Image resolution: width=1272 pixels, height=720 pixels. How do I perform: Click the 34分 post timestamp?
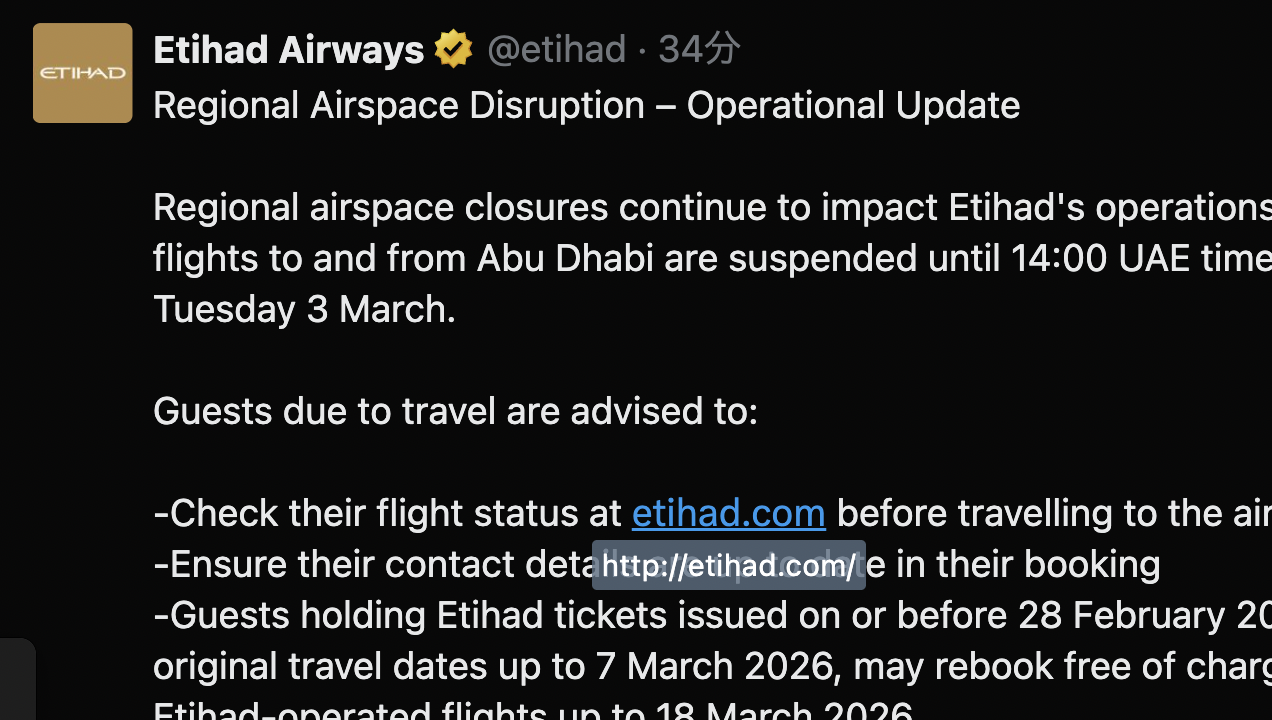(x=699, y=49)
